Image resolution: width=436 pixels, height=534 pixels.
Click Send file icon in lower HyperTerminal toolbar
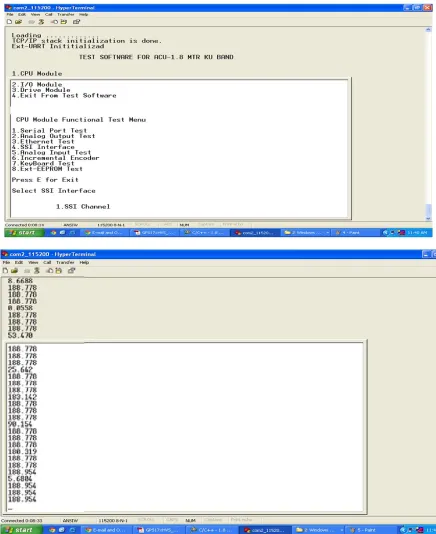tap(50, 271)
